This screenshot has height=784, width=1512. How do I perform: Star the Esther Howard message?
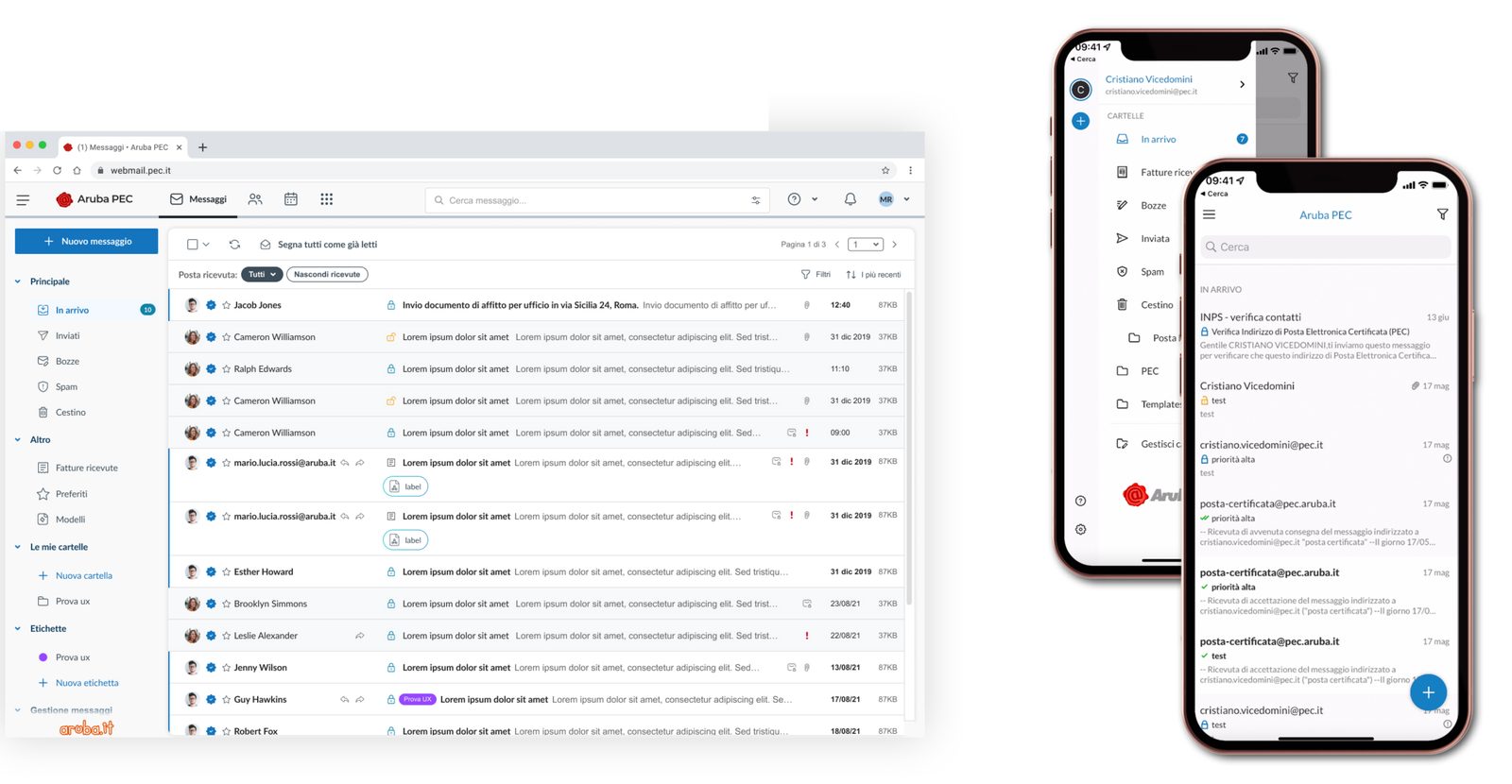coord(227,572)
